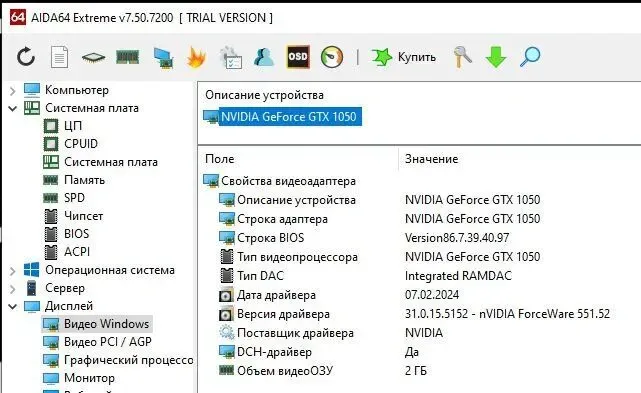Select Операционная система in the tree
Image resolution: width=641 pixels, height=393 pixels.
[x=110, y=270]
